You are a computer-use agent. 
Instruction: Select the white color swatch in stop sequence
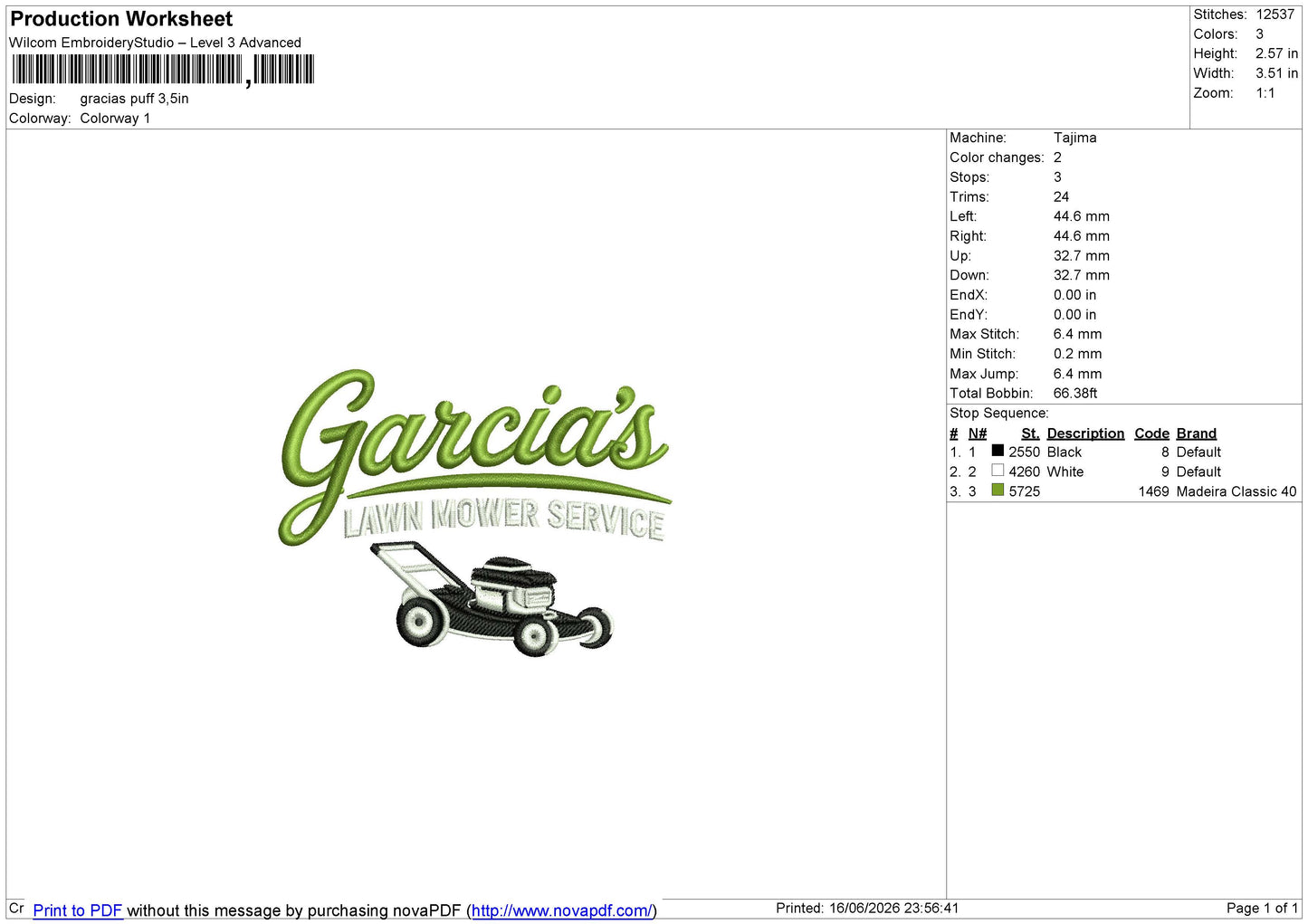click(x=998, y=471)
